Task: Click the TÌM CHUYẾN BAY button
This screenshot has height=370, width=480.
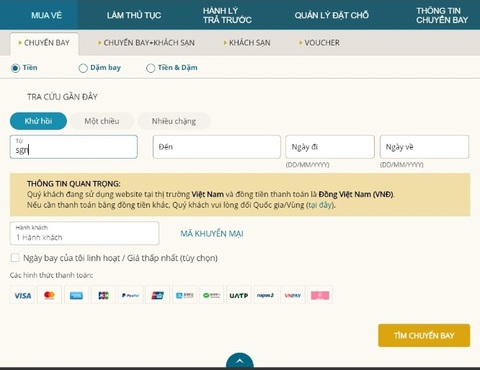Action: pos(424,335)
